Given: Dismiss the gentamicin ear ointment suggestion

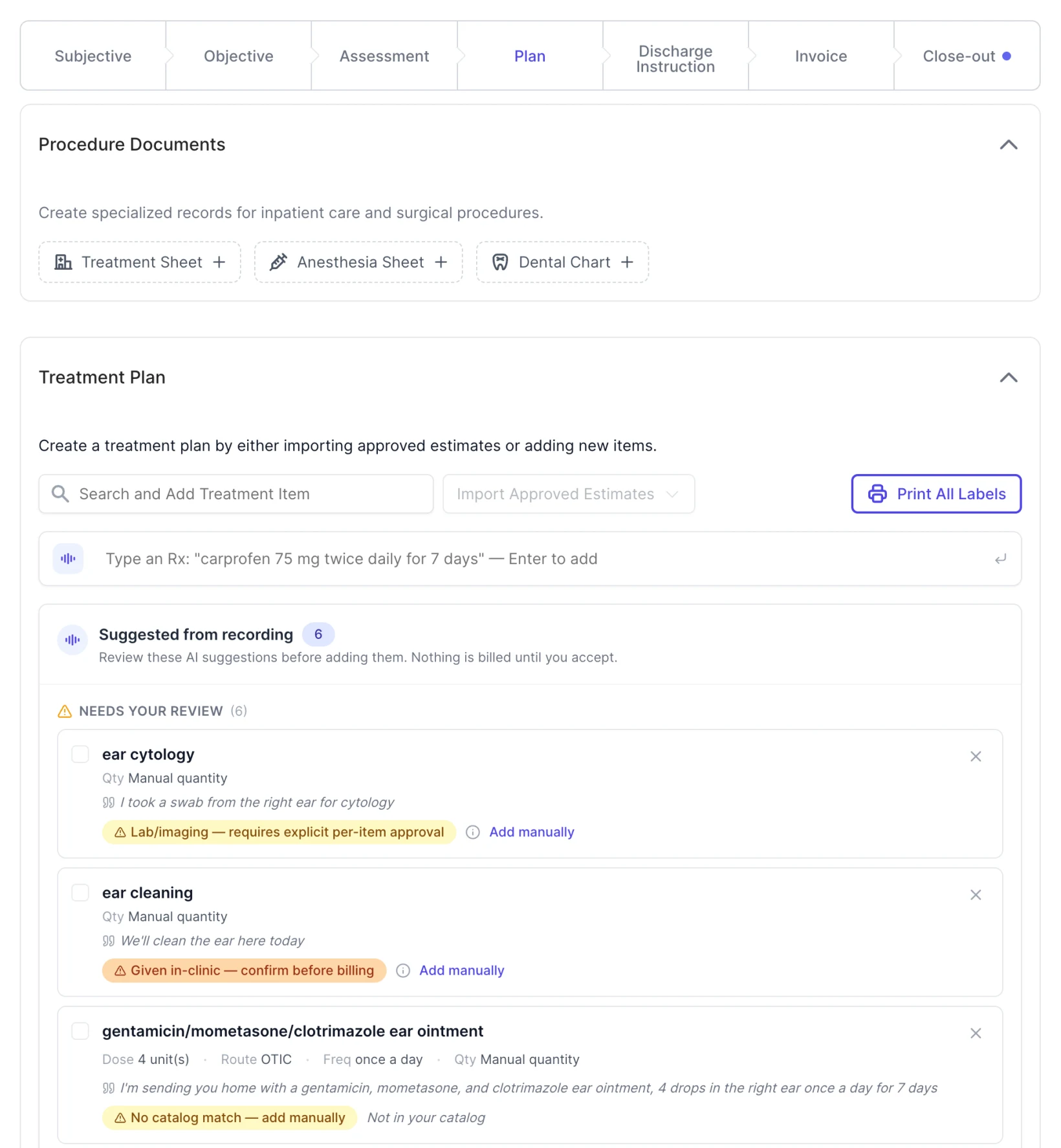Looking at the screenshot, I should (x=976, y=1033).
